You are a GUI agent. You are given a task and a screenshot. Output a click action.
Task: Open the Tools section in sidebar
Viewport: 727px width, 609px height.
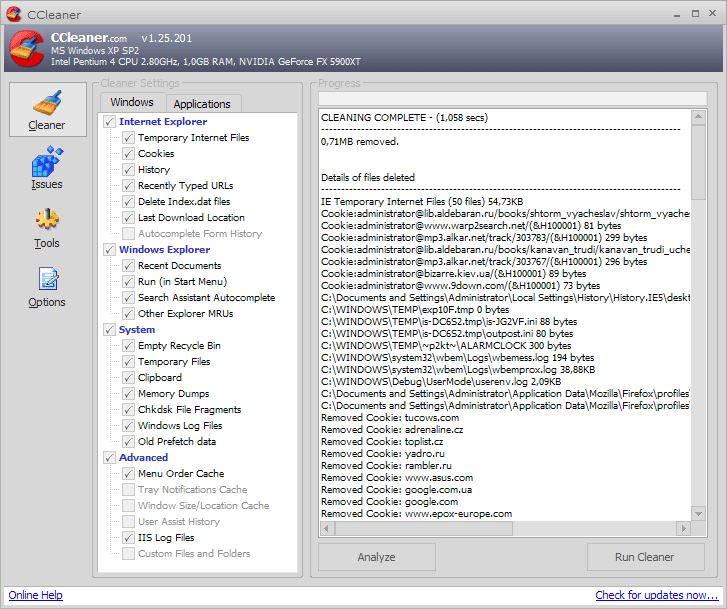pos(47,227)
